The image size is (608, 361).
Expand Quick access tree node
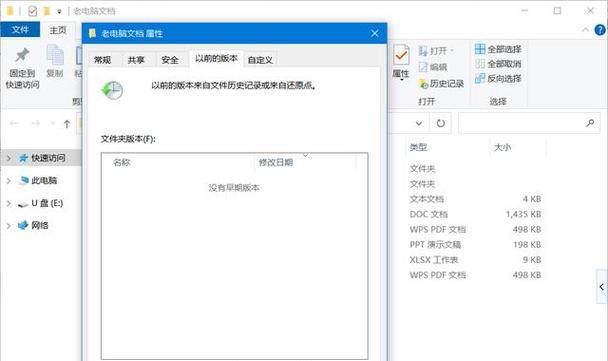(9, 158)
